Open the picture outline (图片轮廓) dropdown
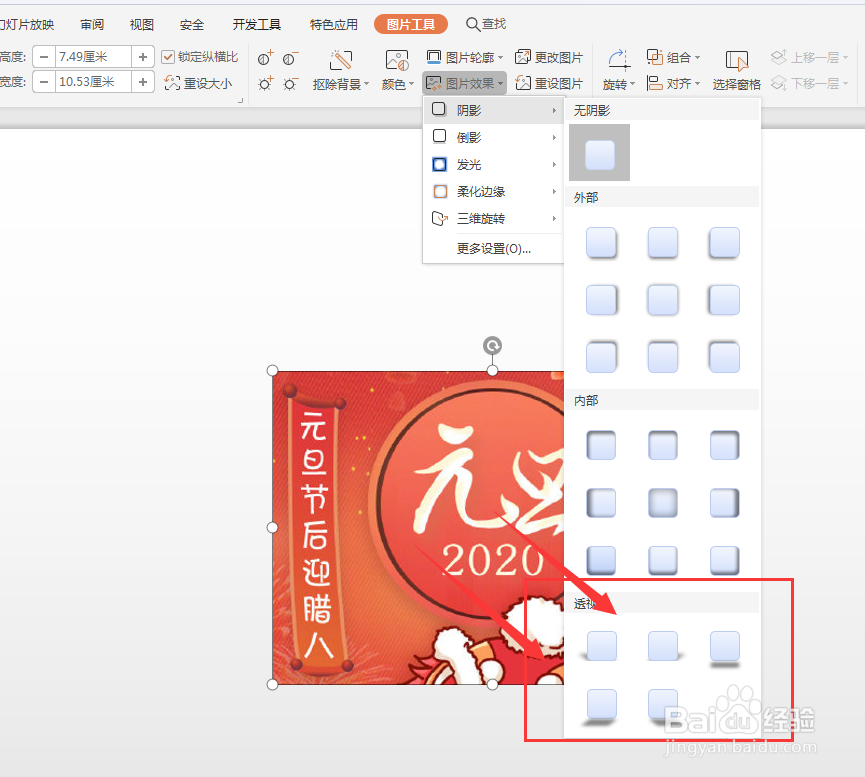865x777 pixels. coord(464,57)
